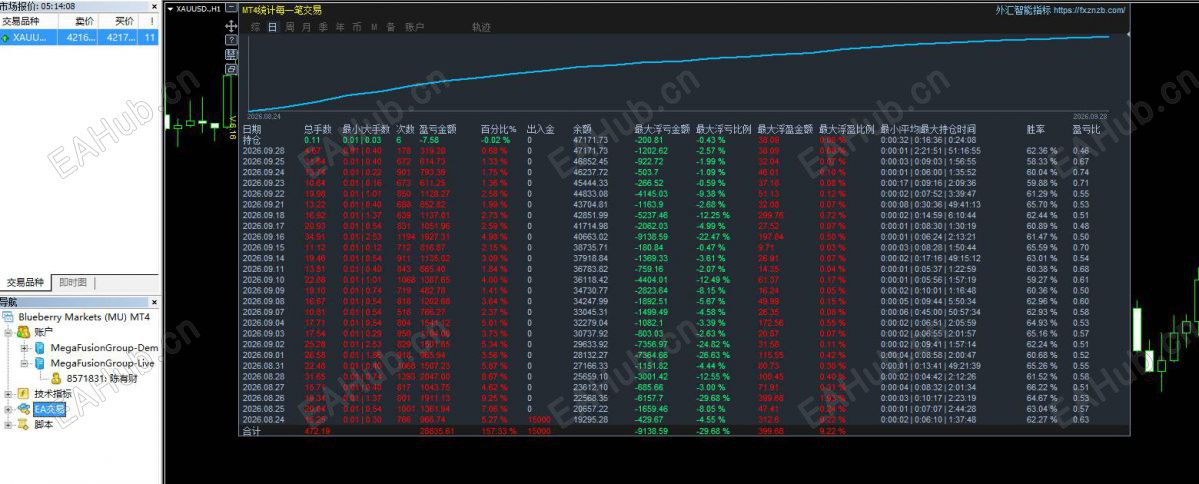Click the 竖 layout icon on the chart
This screenshot has height=484, width=1199.
231,54
